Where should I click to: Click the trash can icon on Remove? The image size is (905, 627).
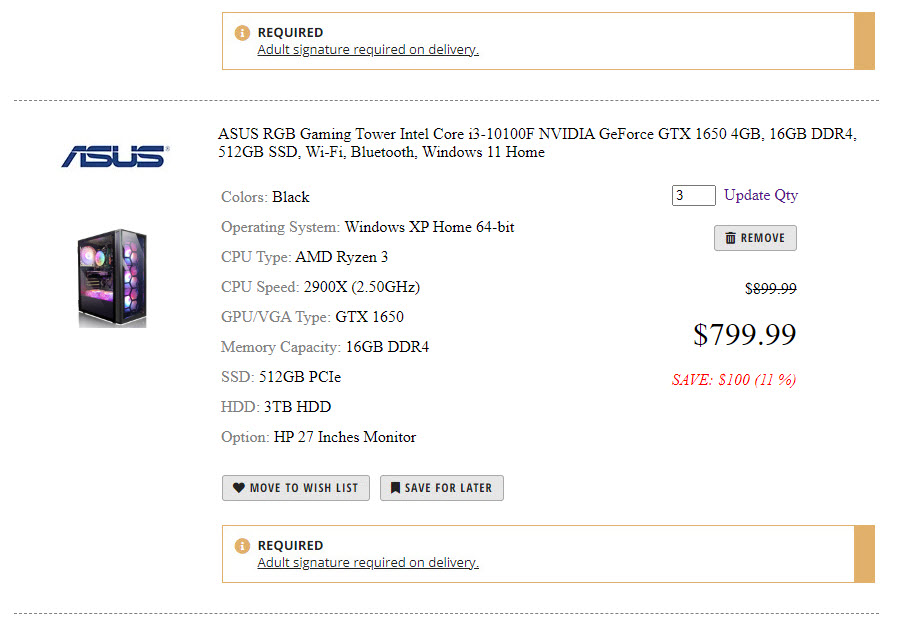click(730, 238)
